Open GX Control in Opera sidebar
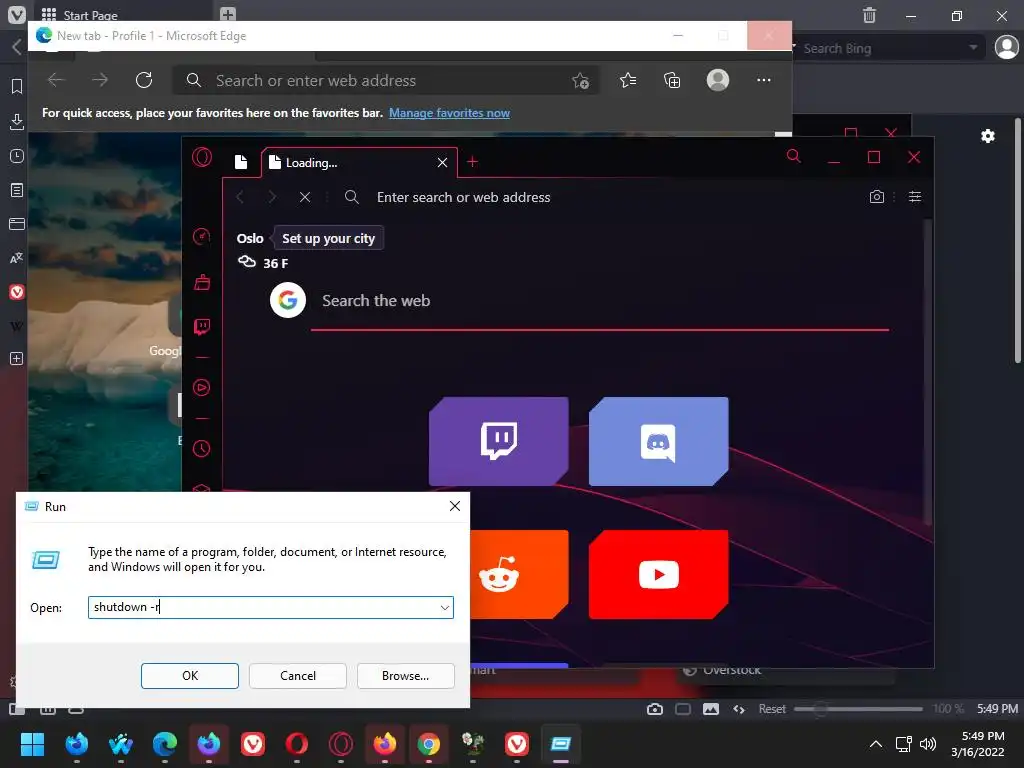 202,236
